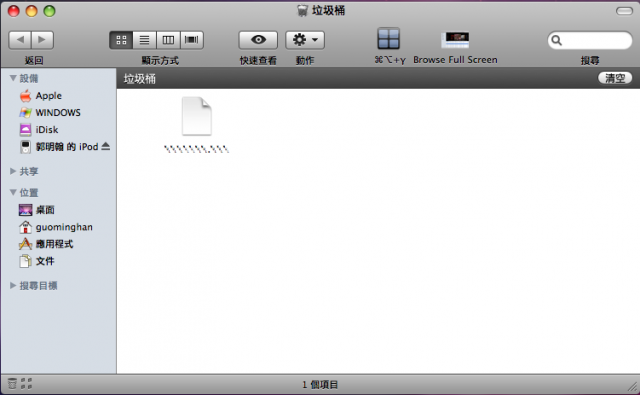The height and width of the screenshot is (395, 640).
Task: Click the trash proxy icon in title bar
Action: pyautogui.click(x=302, y=11)
